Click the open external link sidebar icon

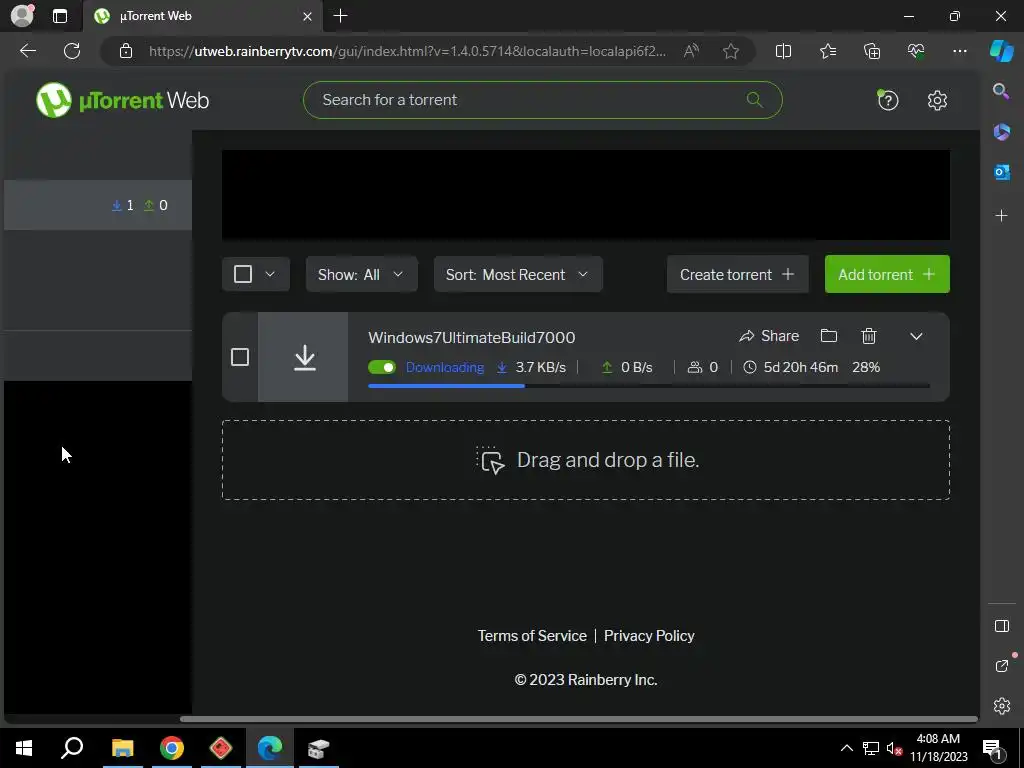click(1001, 665)
